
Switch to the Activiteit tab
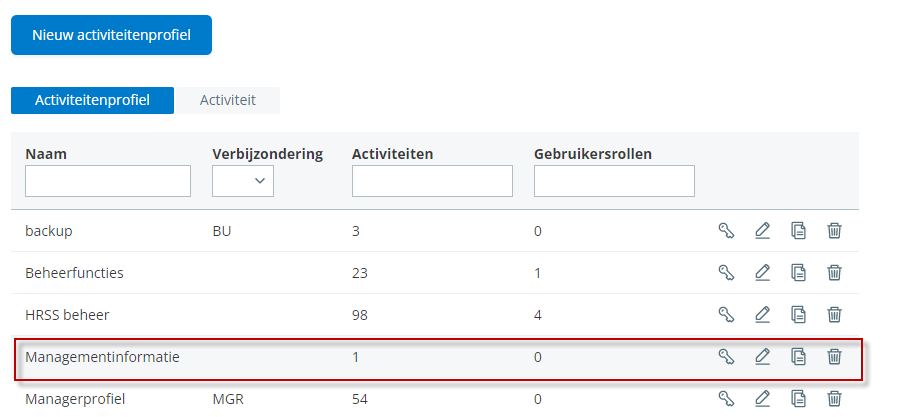click(x=228, y=100)
